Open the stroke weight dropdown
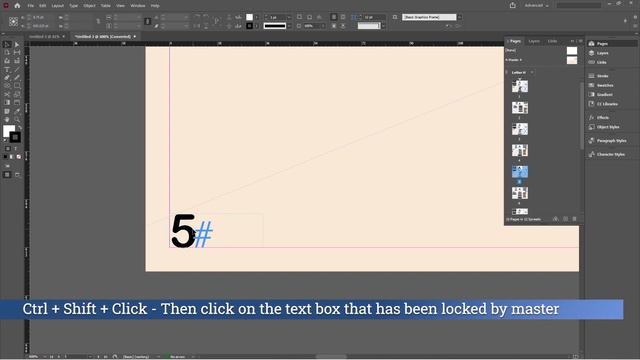 (x=289, y=17)
